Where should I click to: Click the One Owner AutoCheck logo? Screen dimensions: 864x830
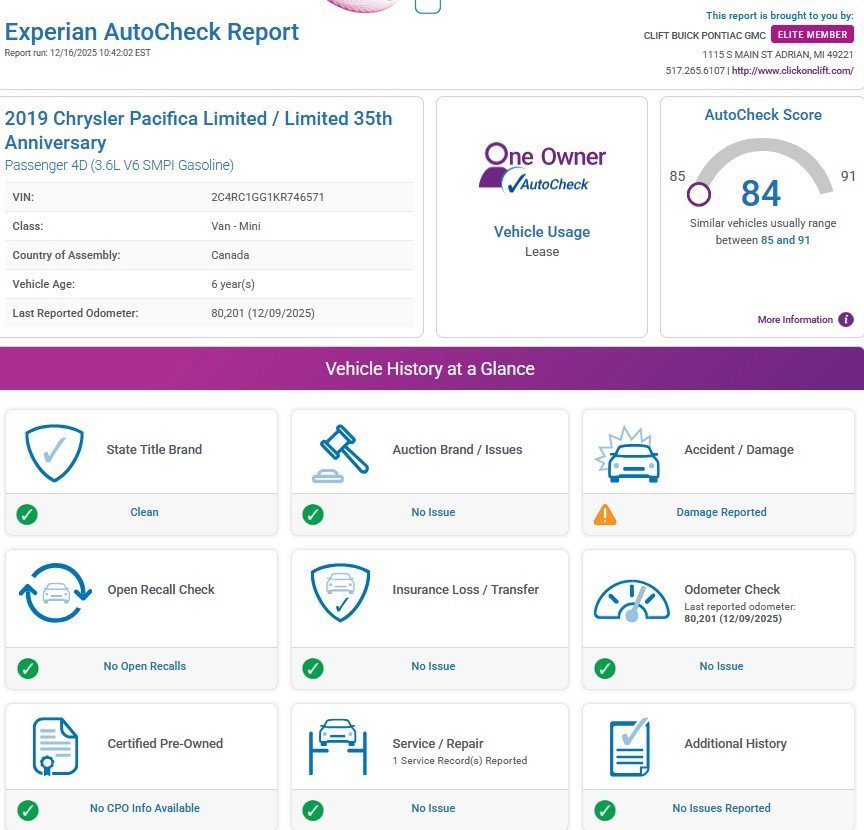point(542,167)
